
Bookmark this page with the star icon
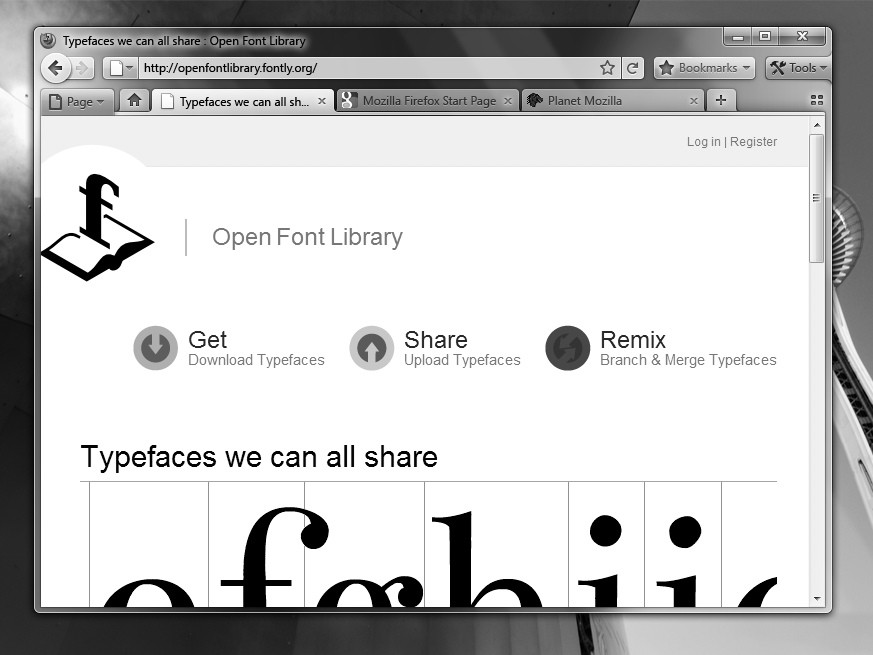tap(607, 68)
